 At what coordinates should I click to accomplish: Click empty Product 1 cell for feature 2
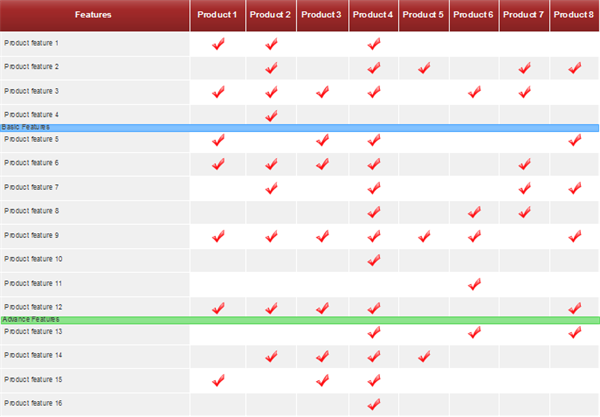coord(218,68)
